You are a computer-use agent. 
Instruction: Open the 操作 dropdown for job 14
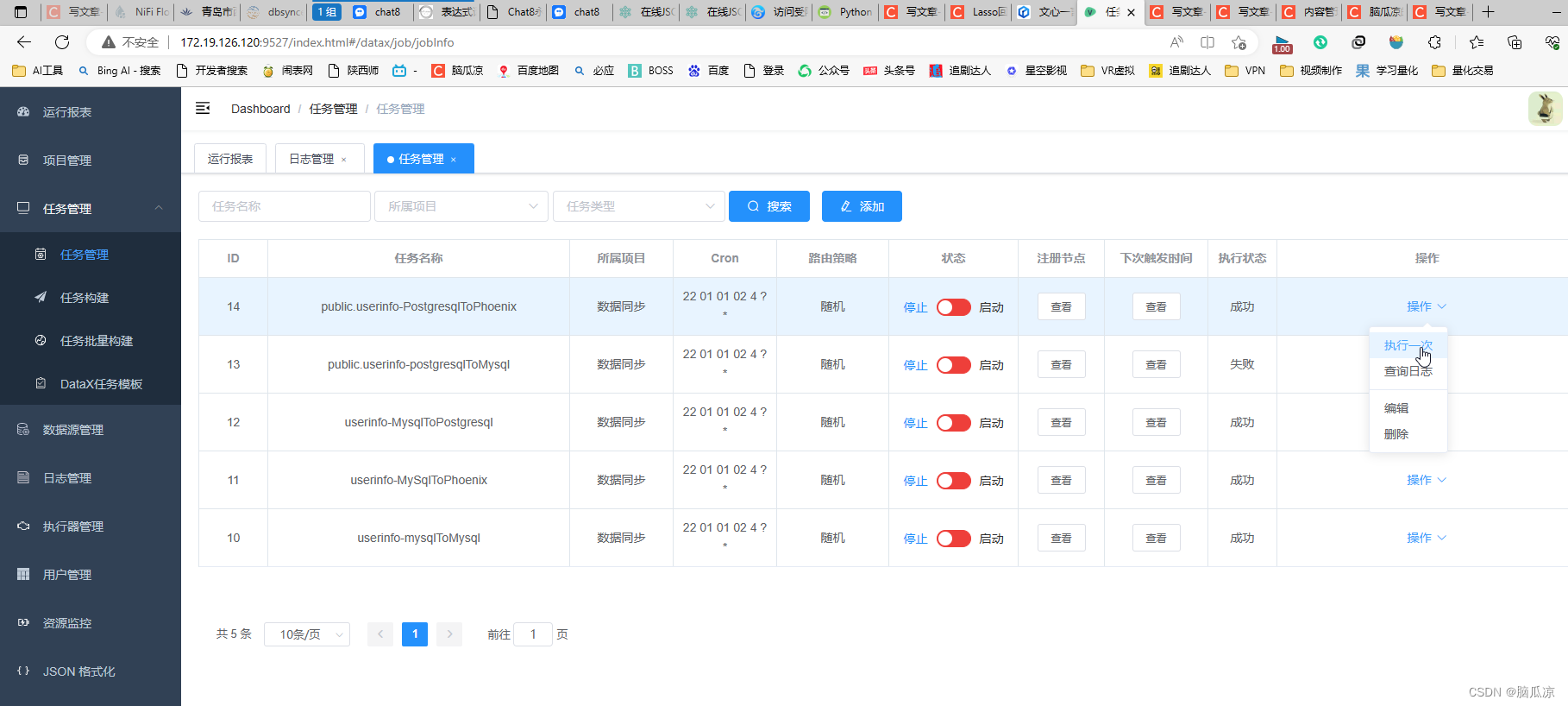click(x=1427, y=306)
